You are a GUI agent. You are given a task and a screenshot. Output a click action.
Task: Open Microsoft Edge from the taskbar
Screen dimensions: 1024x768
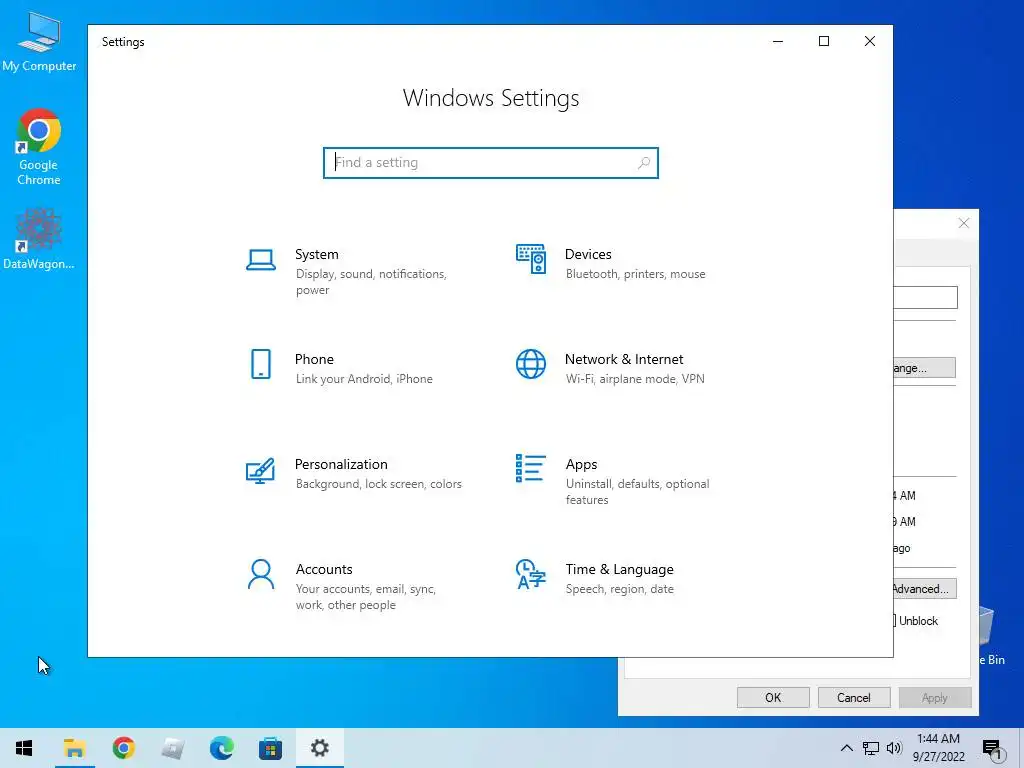[x=221, y=748]
